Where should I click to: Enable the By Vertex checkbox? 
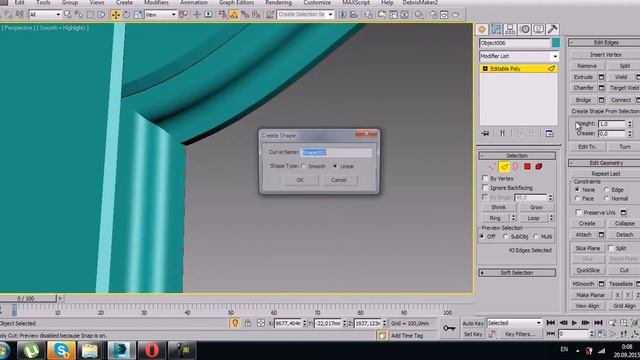tap(485, 178)
